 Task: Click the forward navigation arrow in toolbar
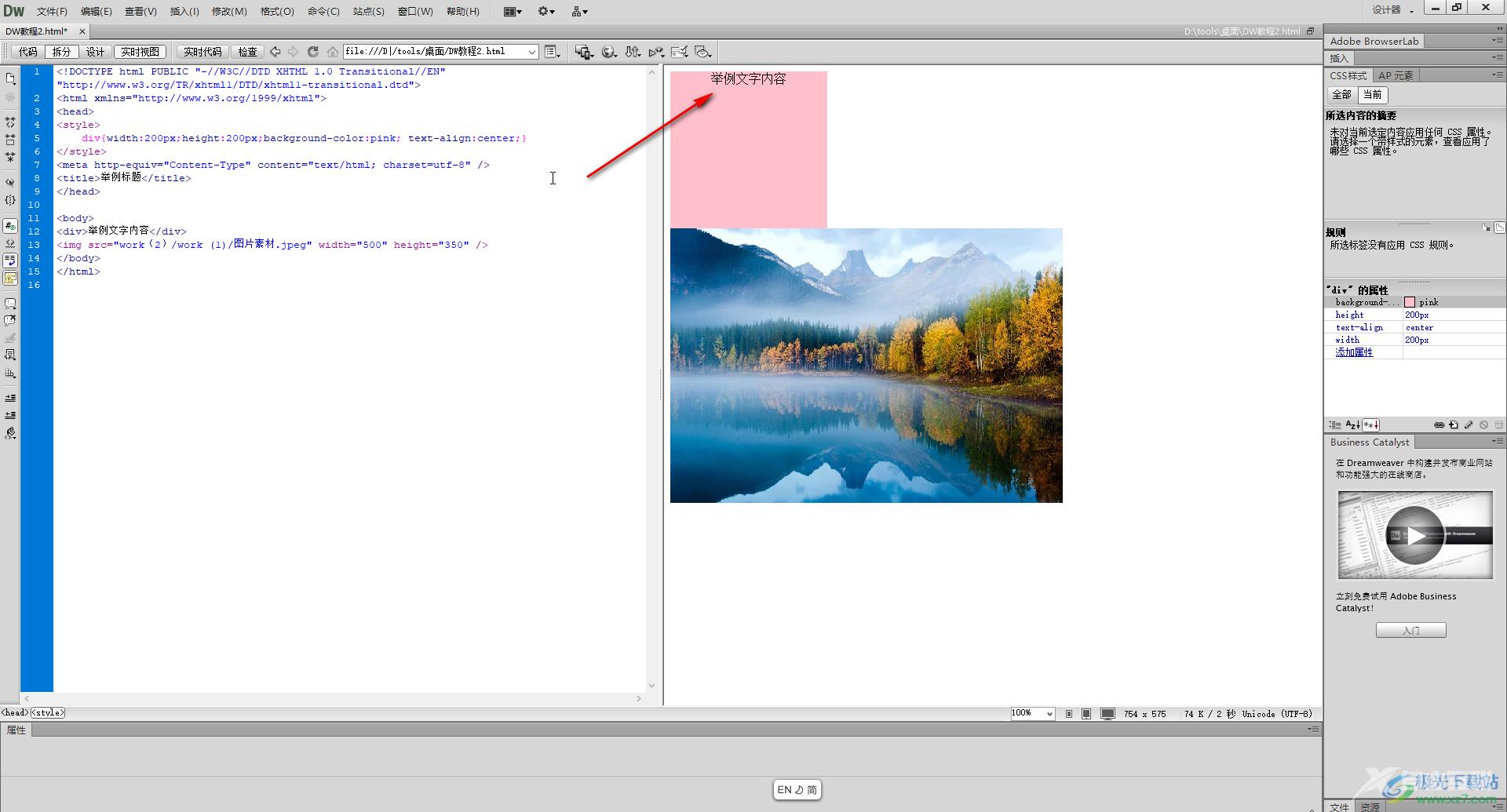click(294, 52)
